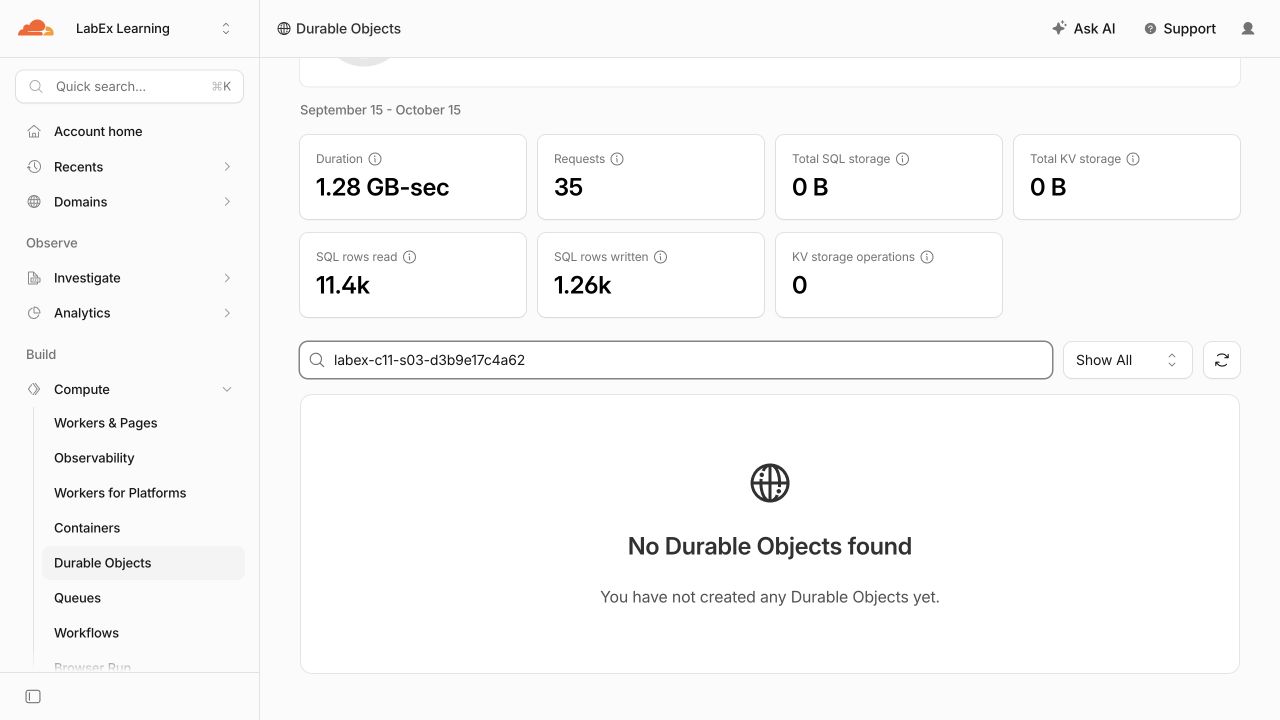The width and height of the screenshot is (1280, 720).
Task: Click the Investigate document icon
Action: 34,277
